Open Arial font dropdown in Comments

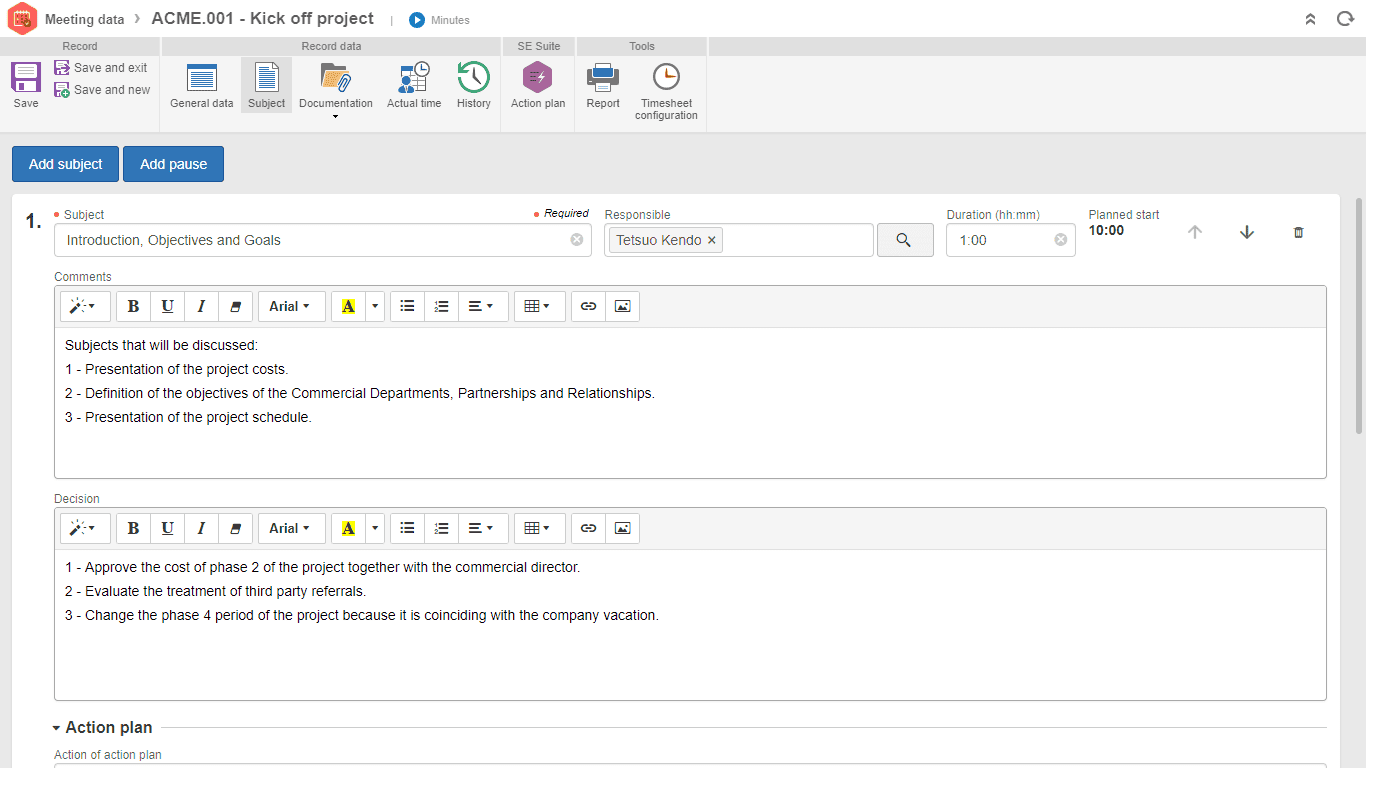click(291, 306)
